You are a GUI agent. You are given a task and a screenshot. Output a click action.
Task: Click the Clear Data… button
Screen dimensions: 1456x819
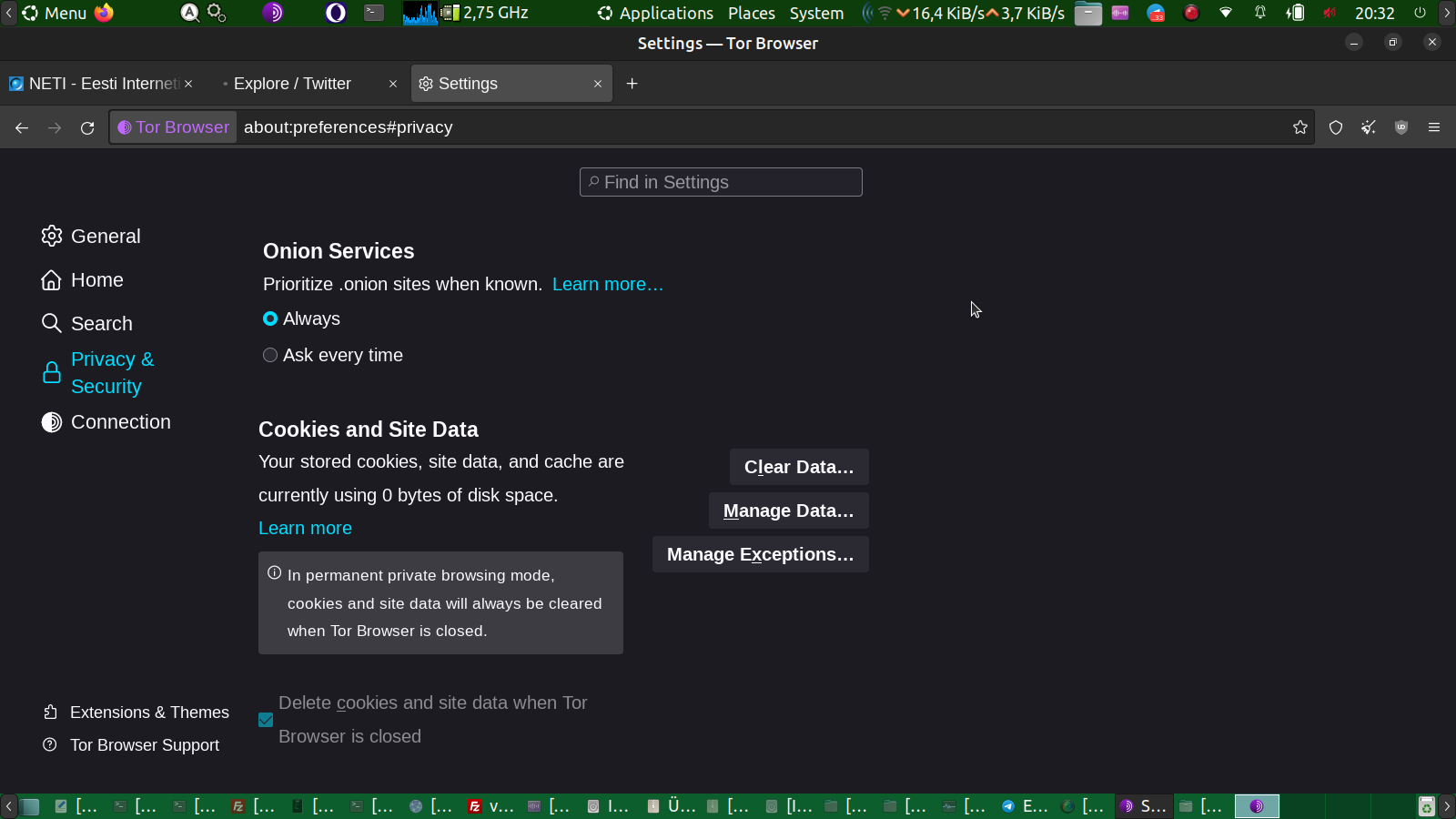(799, 467)
